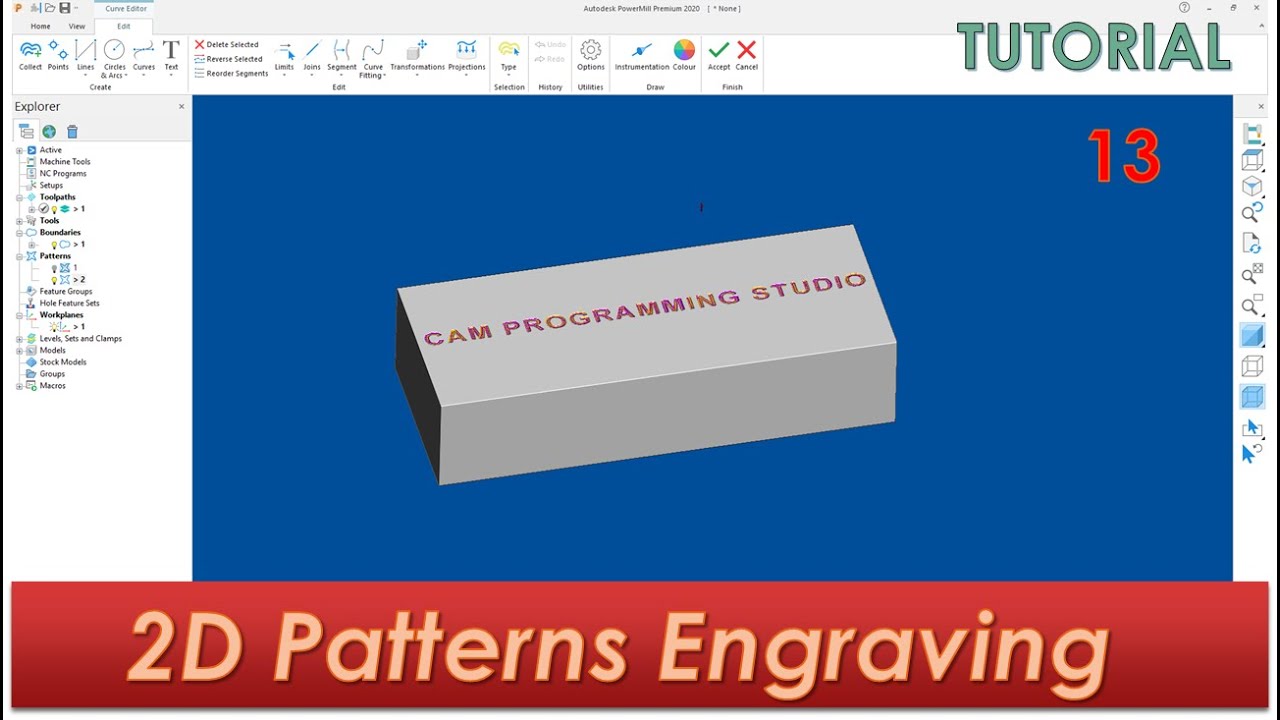1280x720 pixels.
Task: Hide pattern 2 via its light bulb
Action: tap(55, 280)
